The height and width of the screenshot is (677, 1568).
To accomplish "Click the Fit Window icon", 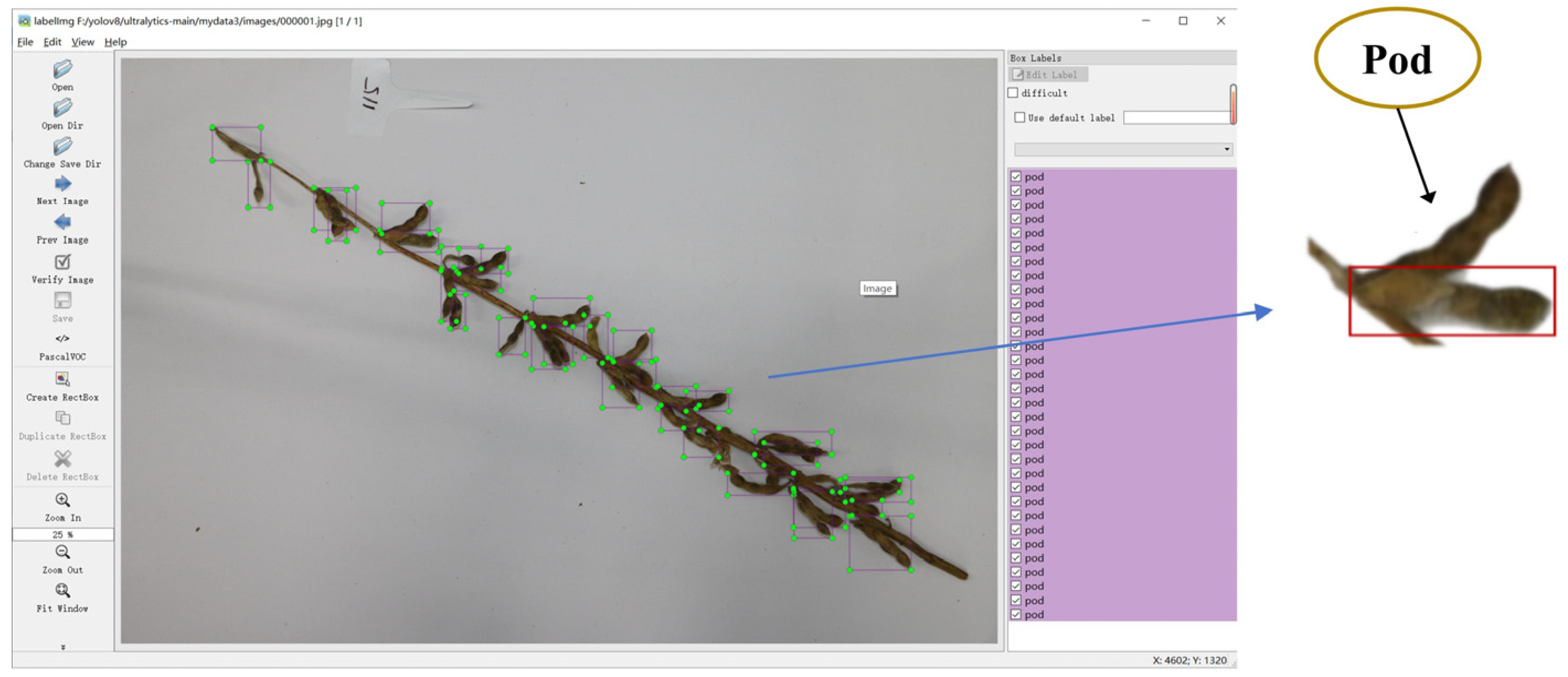I will pyautogui.click(x=62, y=590).
